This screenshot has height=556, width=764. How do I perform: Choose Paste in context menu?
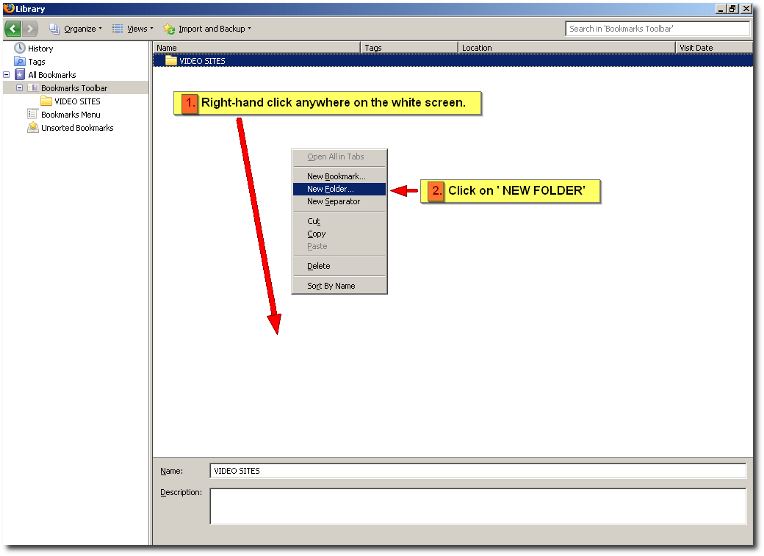tap(340, 247)
